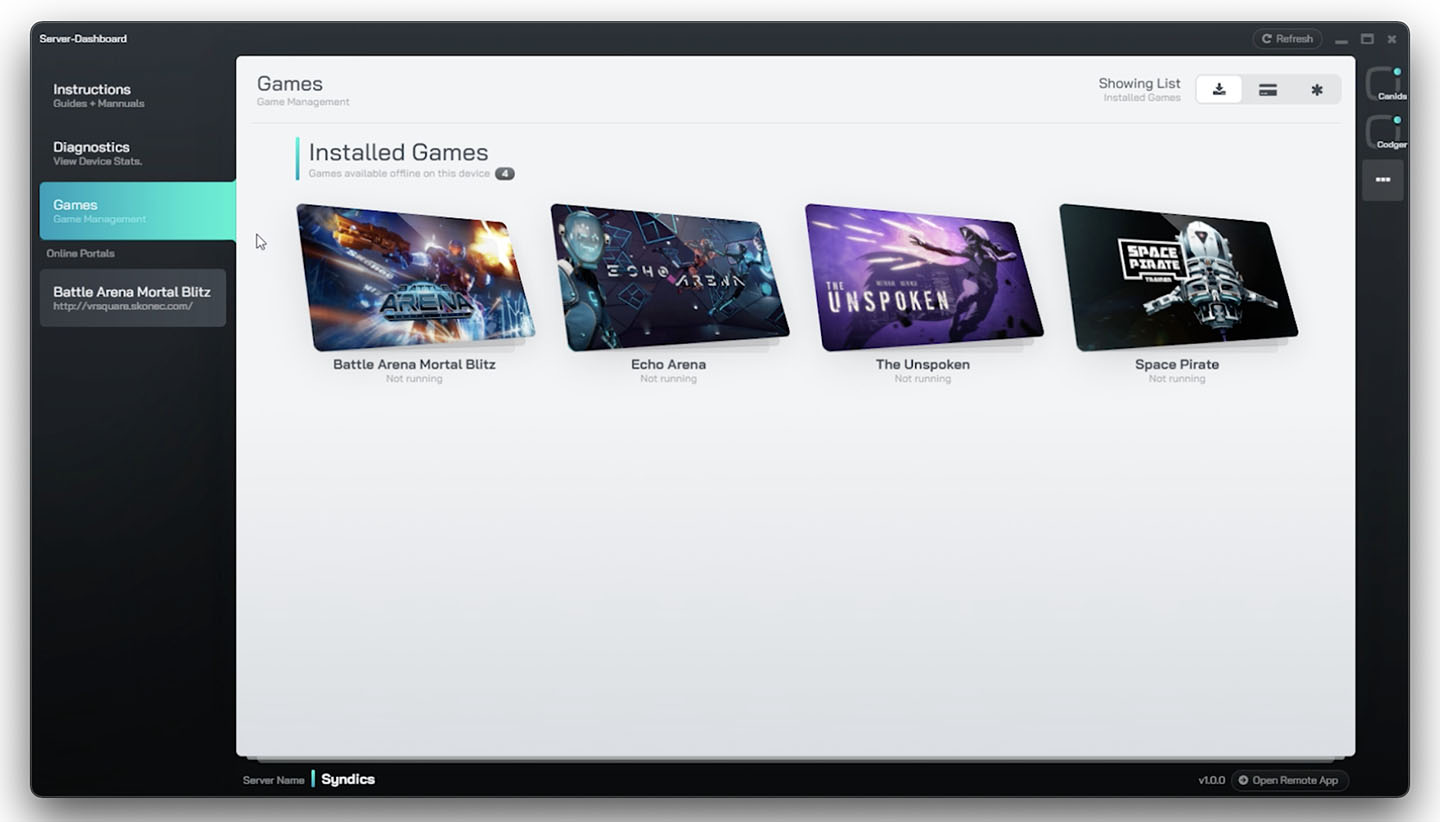Screen dimensions: 1440x822
Task: Select the asterisk view icon
Action: [1316, 90]
